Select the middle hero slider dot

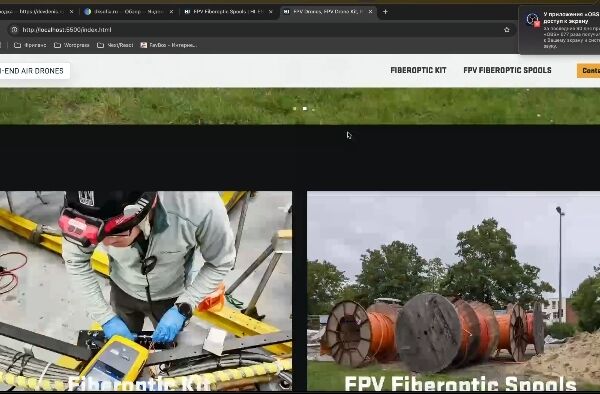coord(305,109)
